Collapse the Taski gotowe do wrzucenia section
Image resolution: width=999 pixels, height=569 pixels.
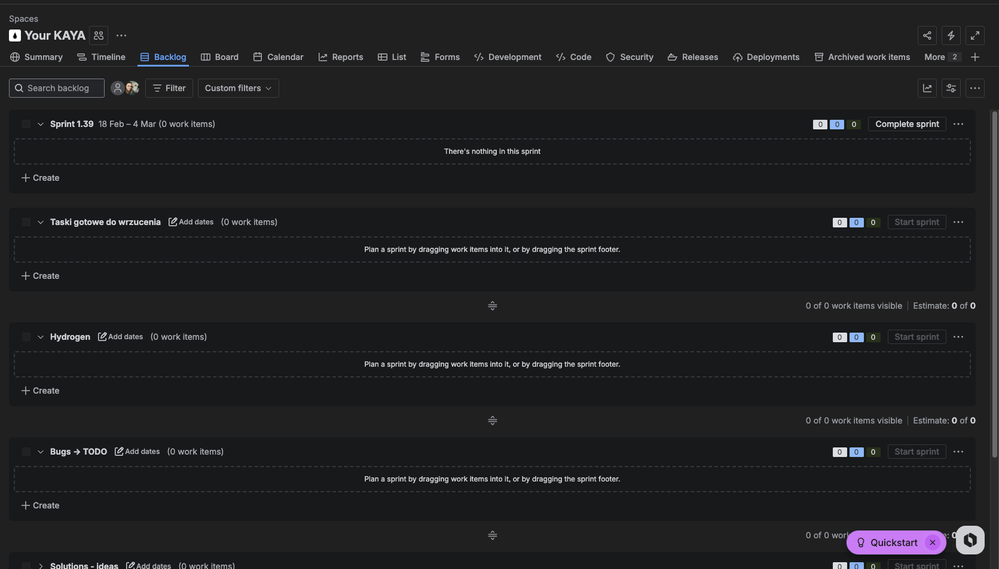pos(40,222)
